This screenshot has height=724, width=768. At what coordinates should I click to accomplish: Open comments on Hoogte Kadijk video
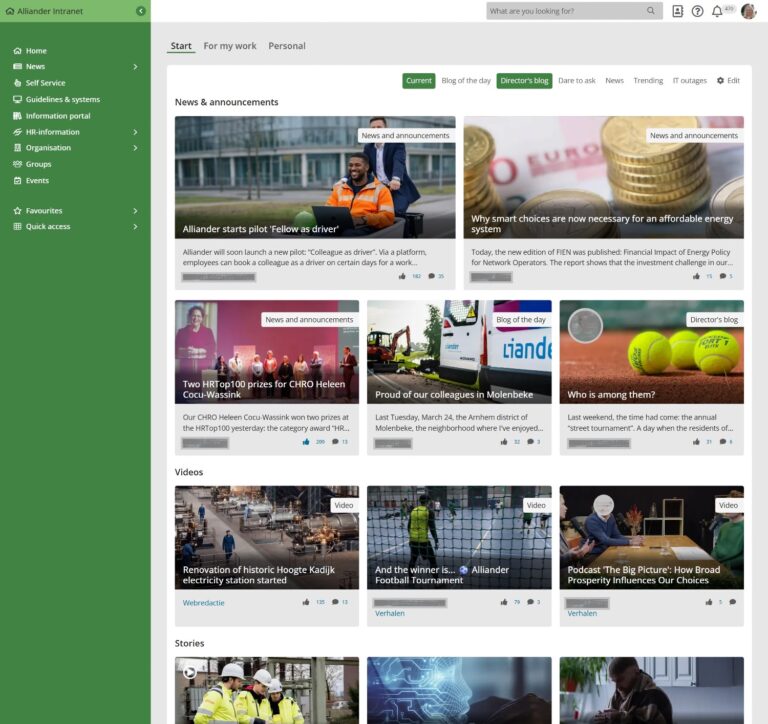[335, 602]
